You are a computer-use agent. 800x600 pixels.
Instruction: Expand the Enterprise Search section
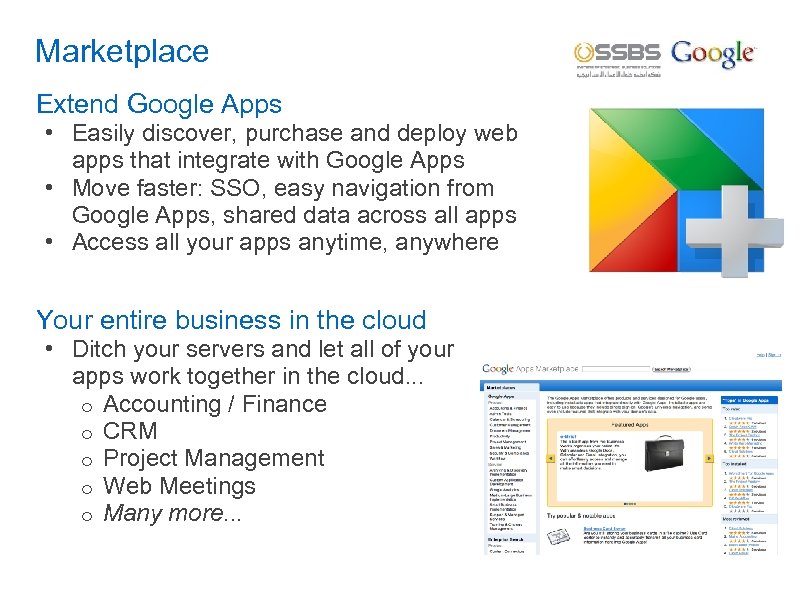[505, 537]
